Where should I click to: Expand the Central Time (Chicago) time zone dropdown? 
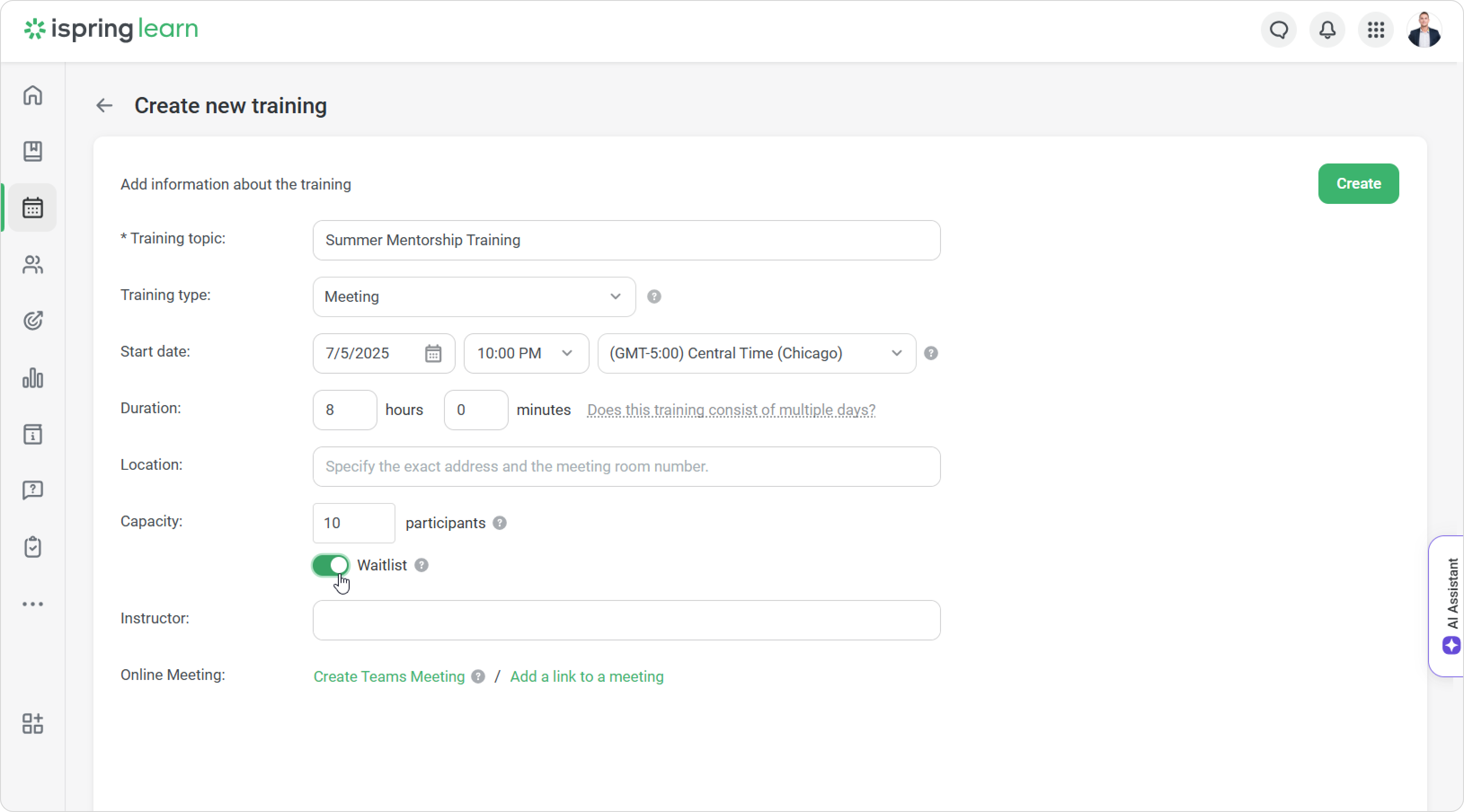coord(756,353)
